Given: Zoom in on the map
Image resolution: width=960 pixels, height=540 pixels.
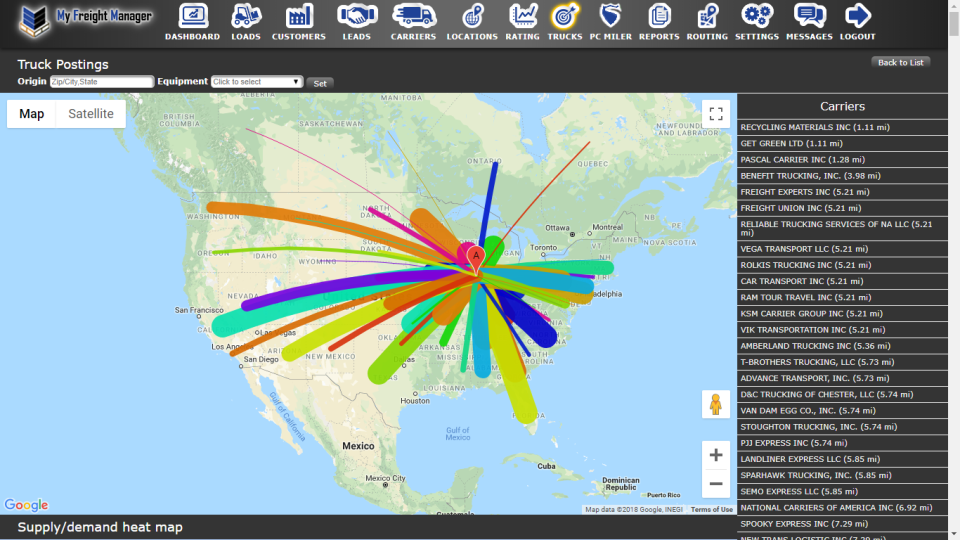Looking at the screenshot, I should [716, 455].
